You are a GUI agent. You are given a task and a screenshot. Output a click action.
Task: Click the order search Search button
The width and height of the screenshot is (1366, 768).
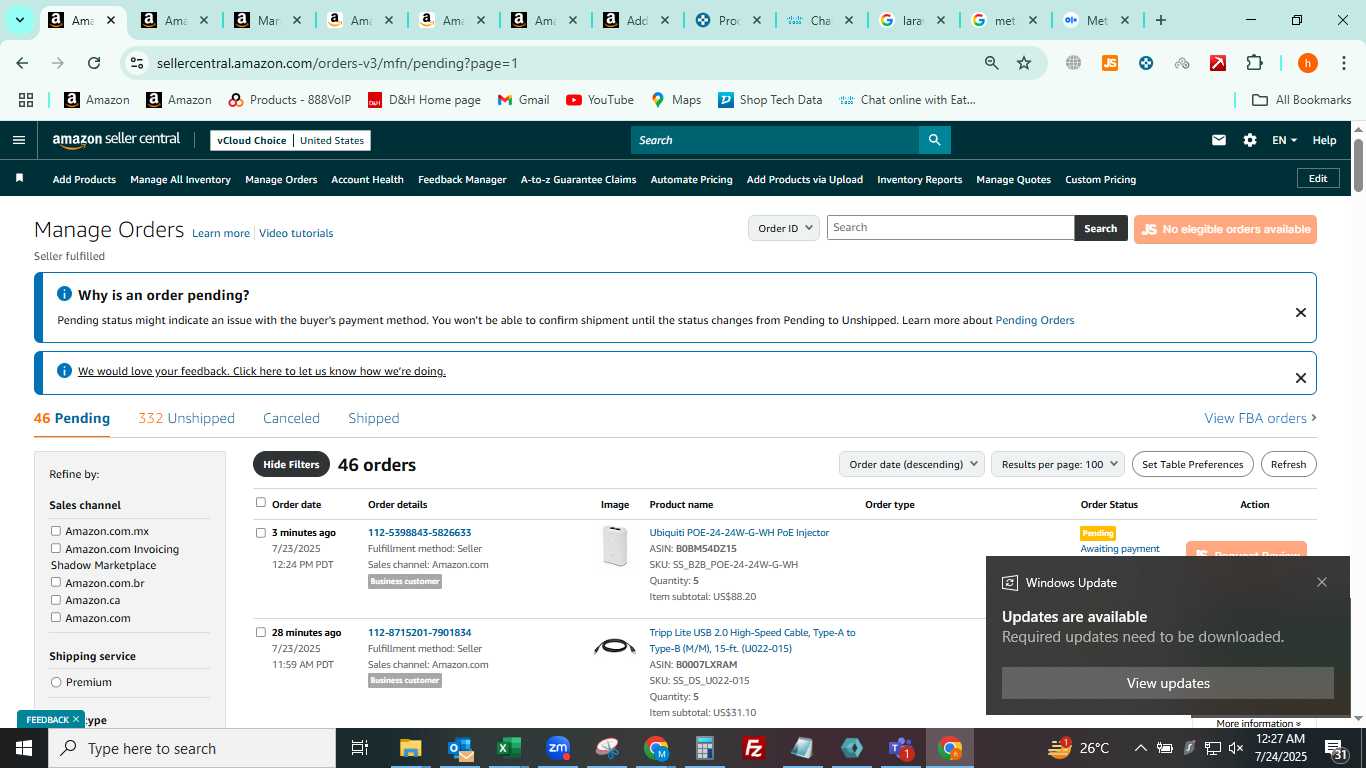tap(1100, 228)
